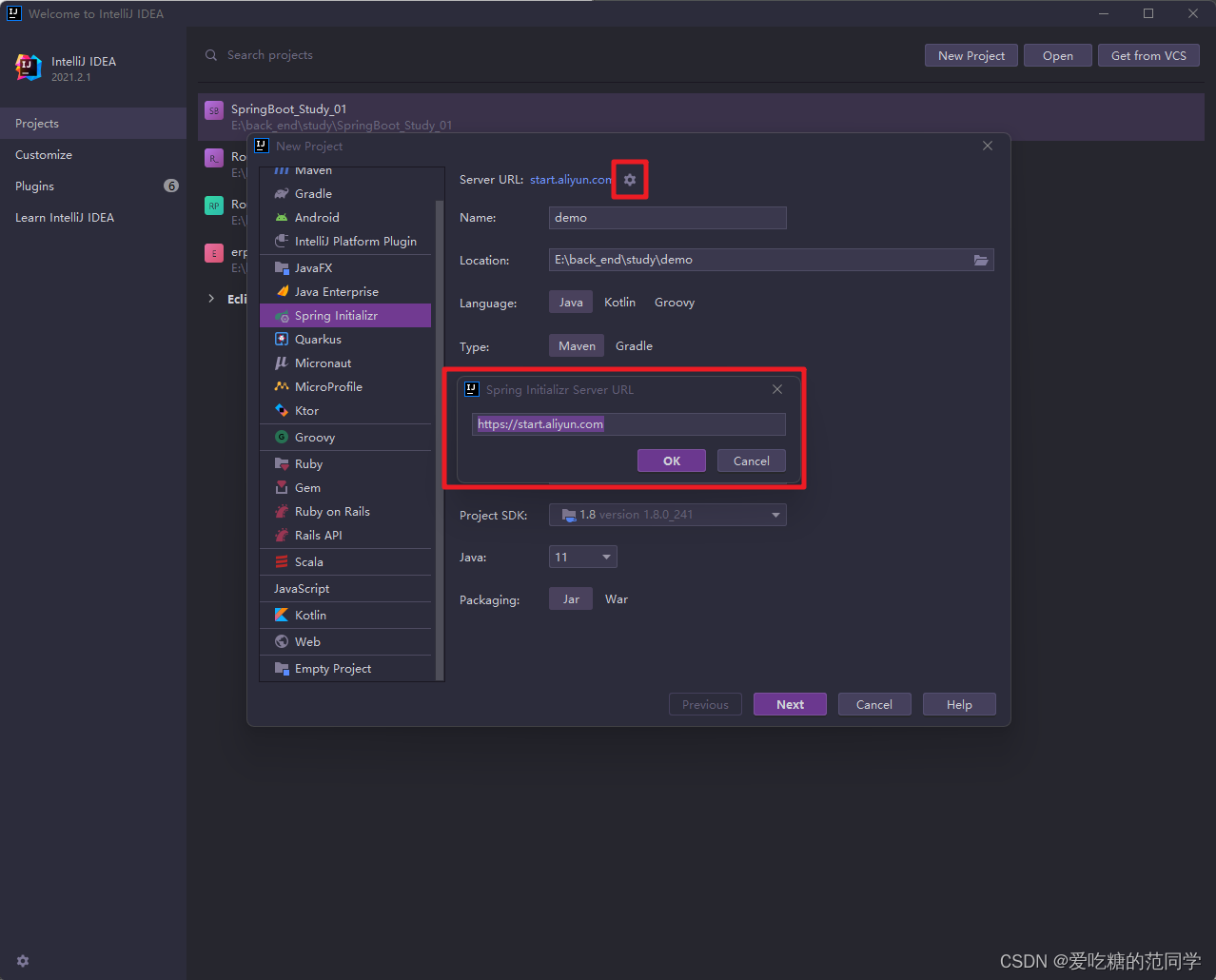Screen dimensions: 1216x980
Task: Click the MicroProfile icon
Action: [282, 387]
